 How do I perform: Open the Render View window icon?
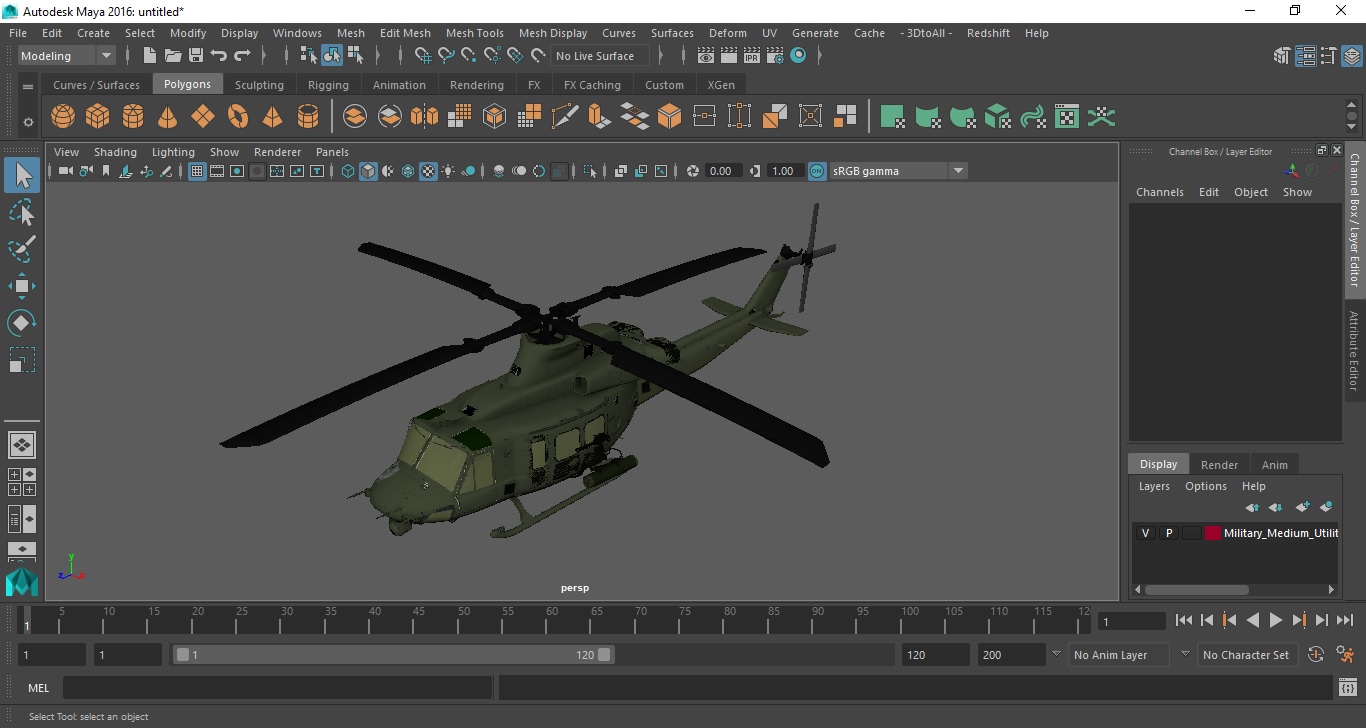(x=706, y=56)
